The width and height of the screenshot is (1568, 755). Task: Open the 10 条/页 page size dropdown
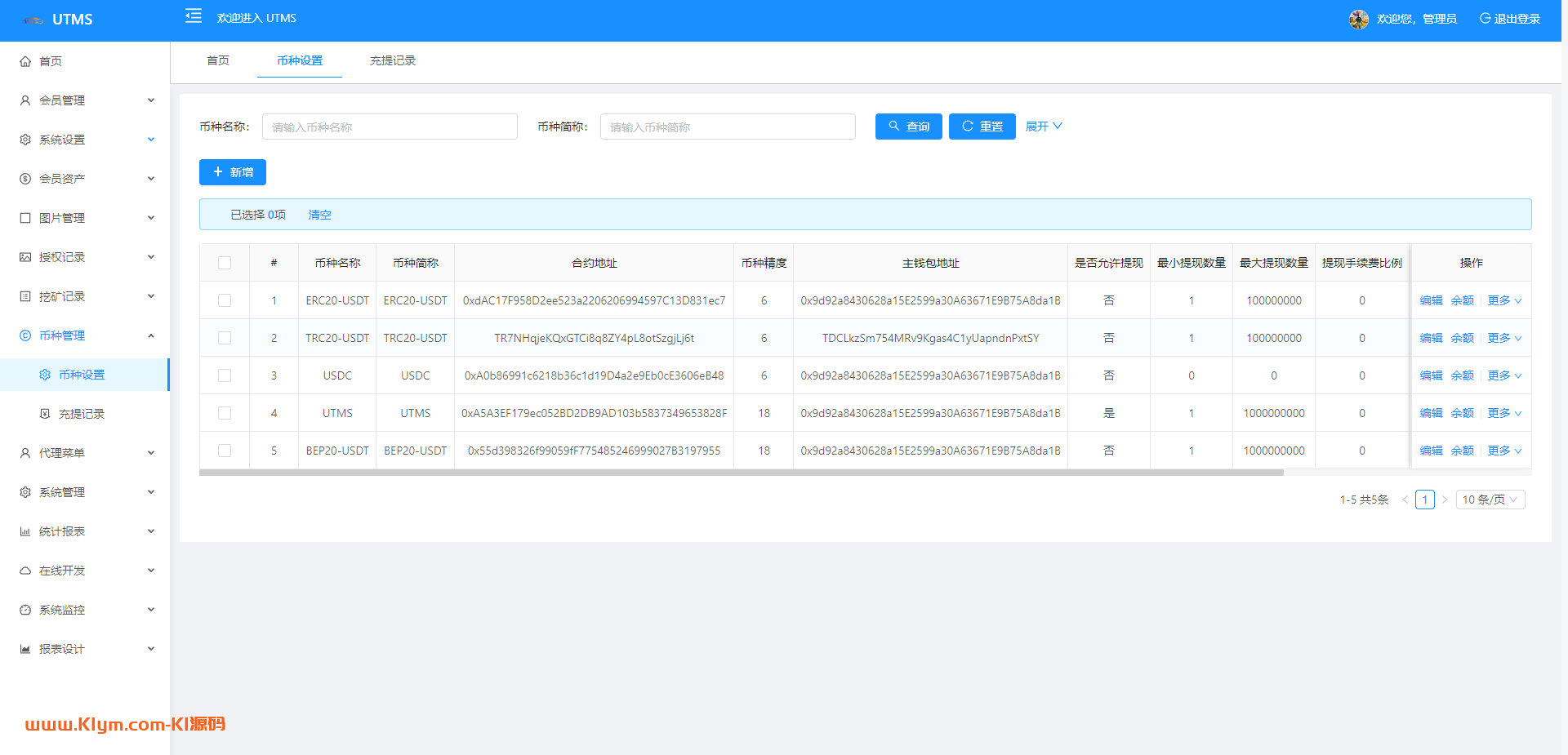[x=1490, y=500]
